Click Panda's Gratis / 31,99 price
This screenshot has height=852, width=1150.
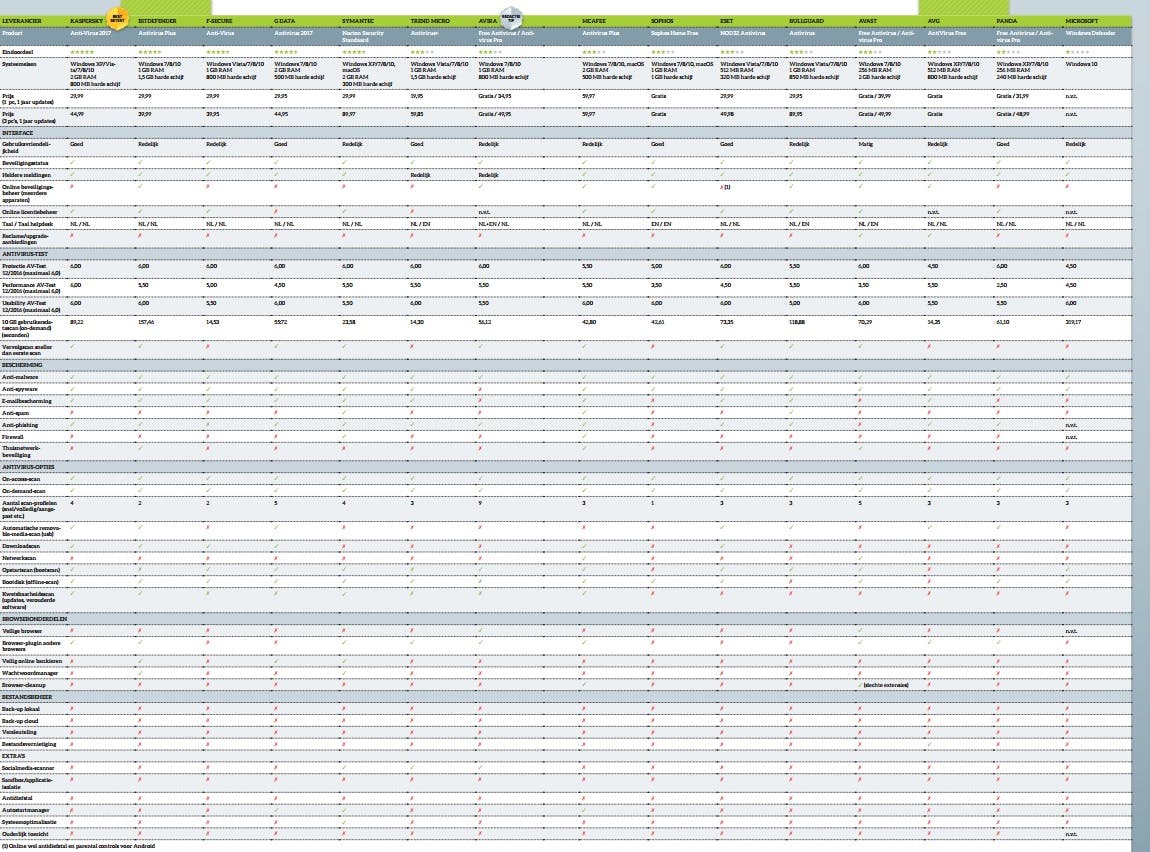pyautogui.click(x=1012, y=95)
